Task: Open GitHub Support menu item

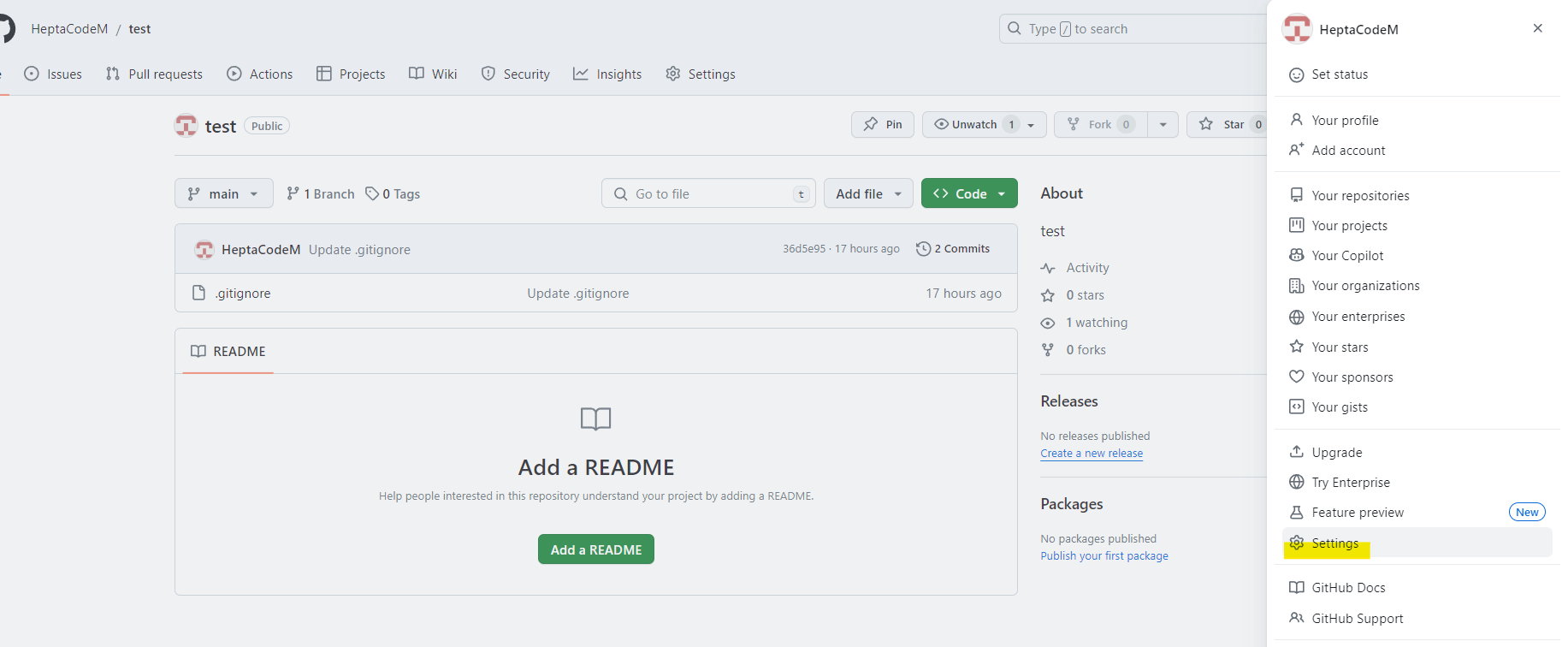Action: tap(1417, 619)
